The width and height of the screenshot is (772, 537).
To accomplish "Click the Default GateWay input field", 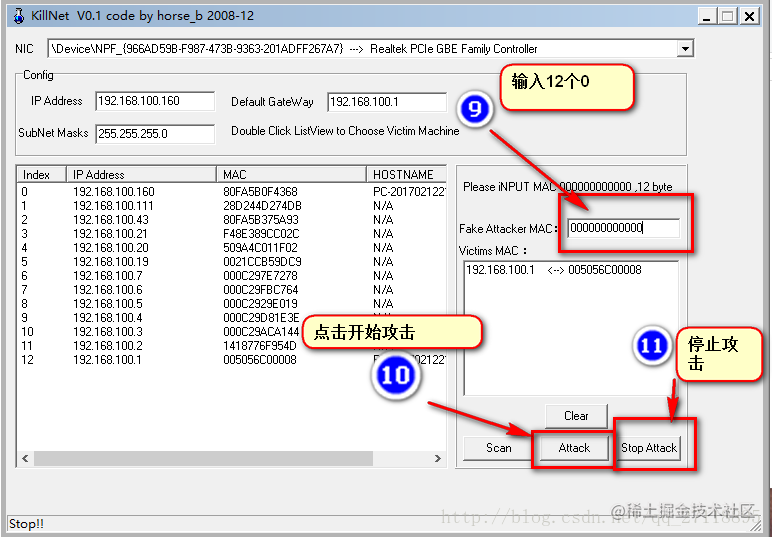I will (387, 102).
